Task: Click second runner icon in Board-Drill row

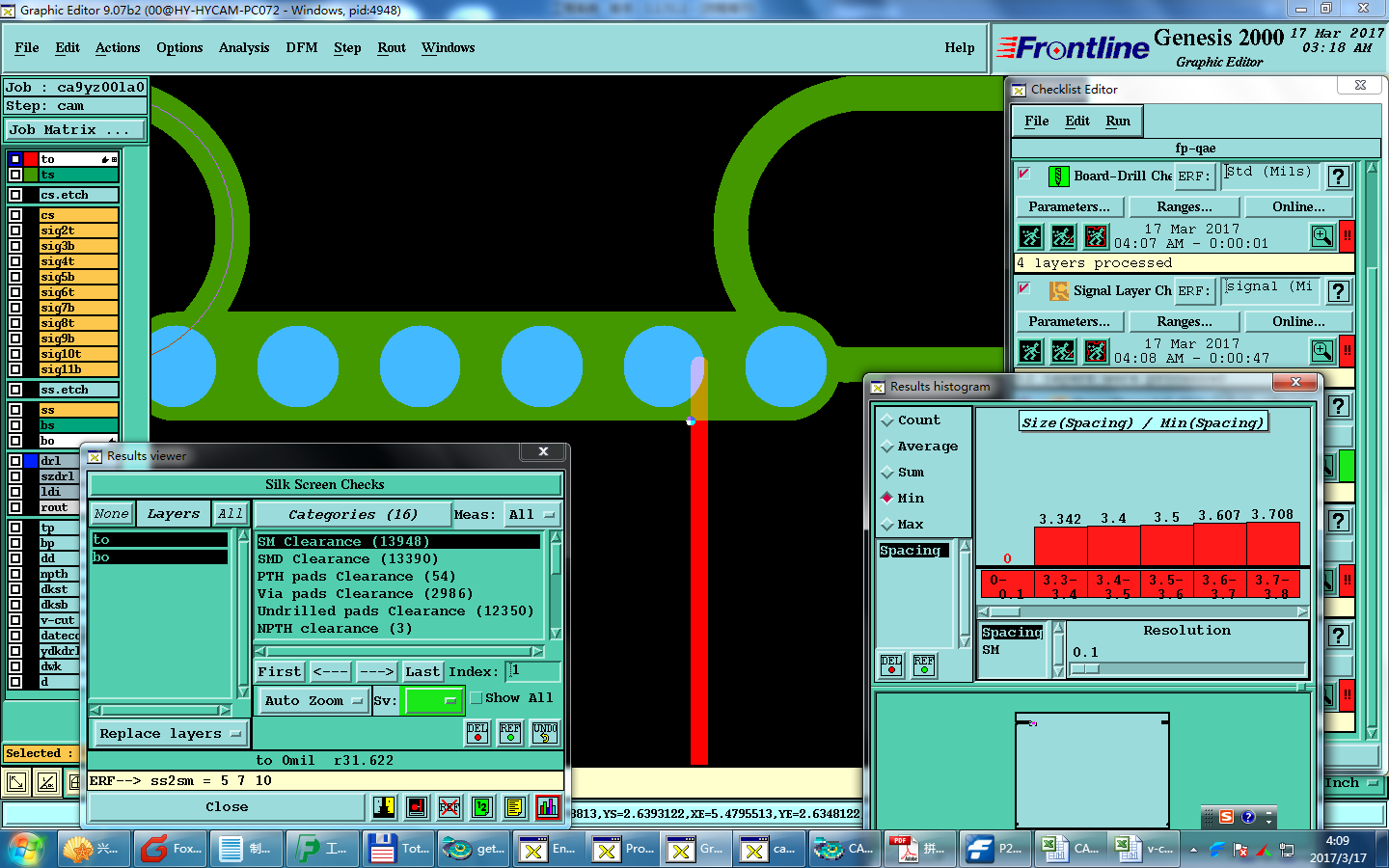Action: click(1063, 236)
